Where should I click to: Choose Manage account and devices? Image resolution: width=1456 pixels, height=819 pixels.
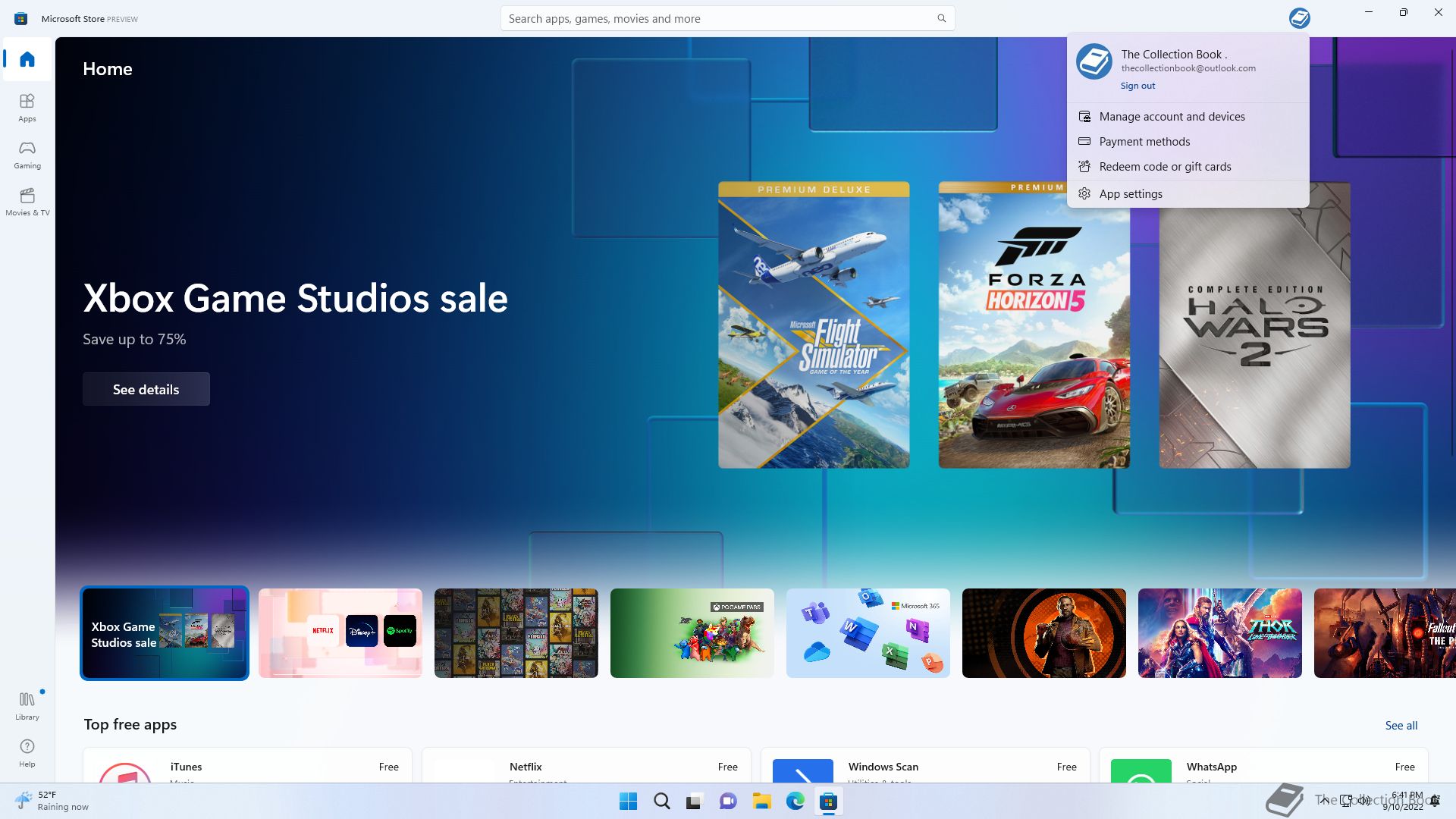point(1188,117)
